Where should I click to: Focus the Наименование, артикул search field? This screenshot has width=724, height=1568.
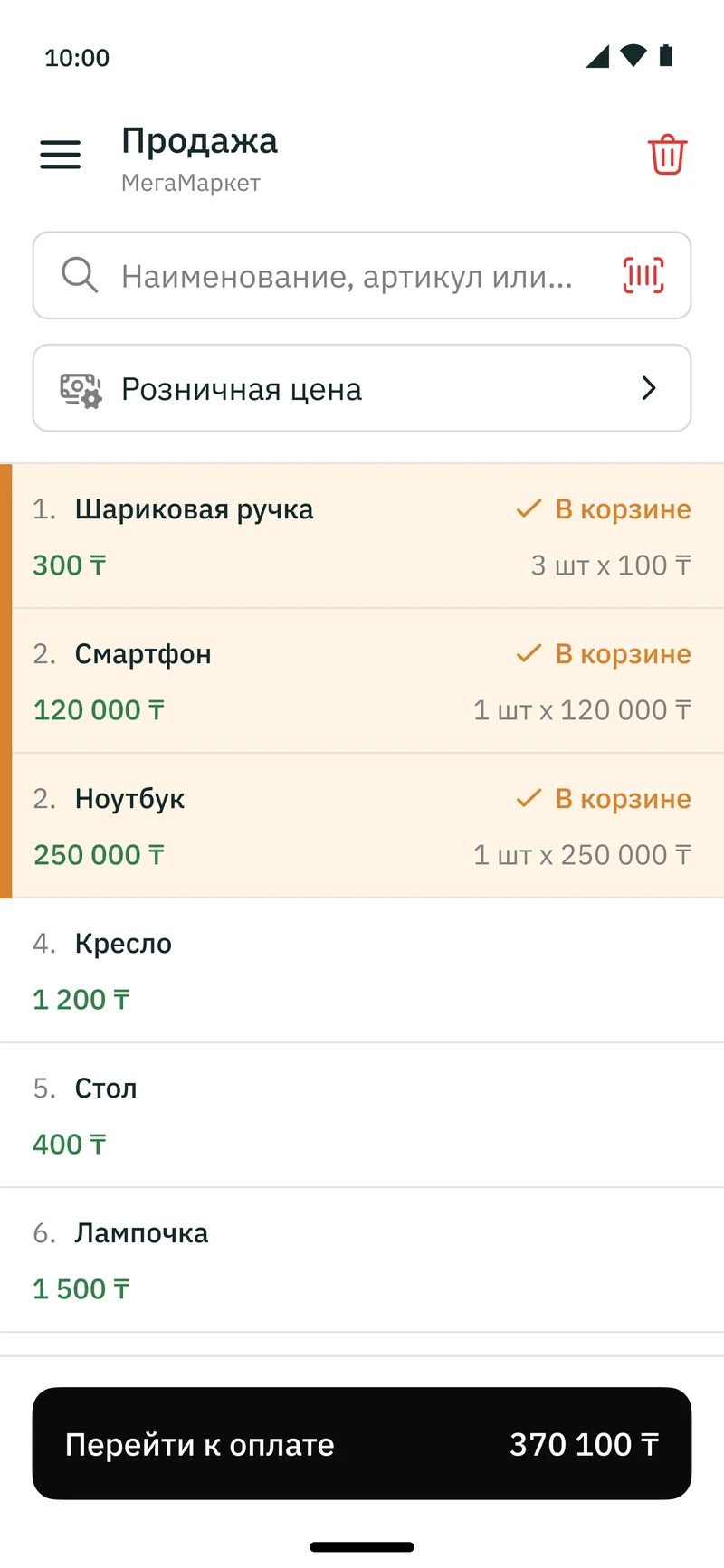pyautogui.click(x=362, y=275)
